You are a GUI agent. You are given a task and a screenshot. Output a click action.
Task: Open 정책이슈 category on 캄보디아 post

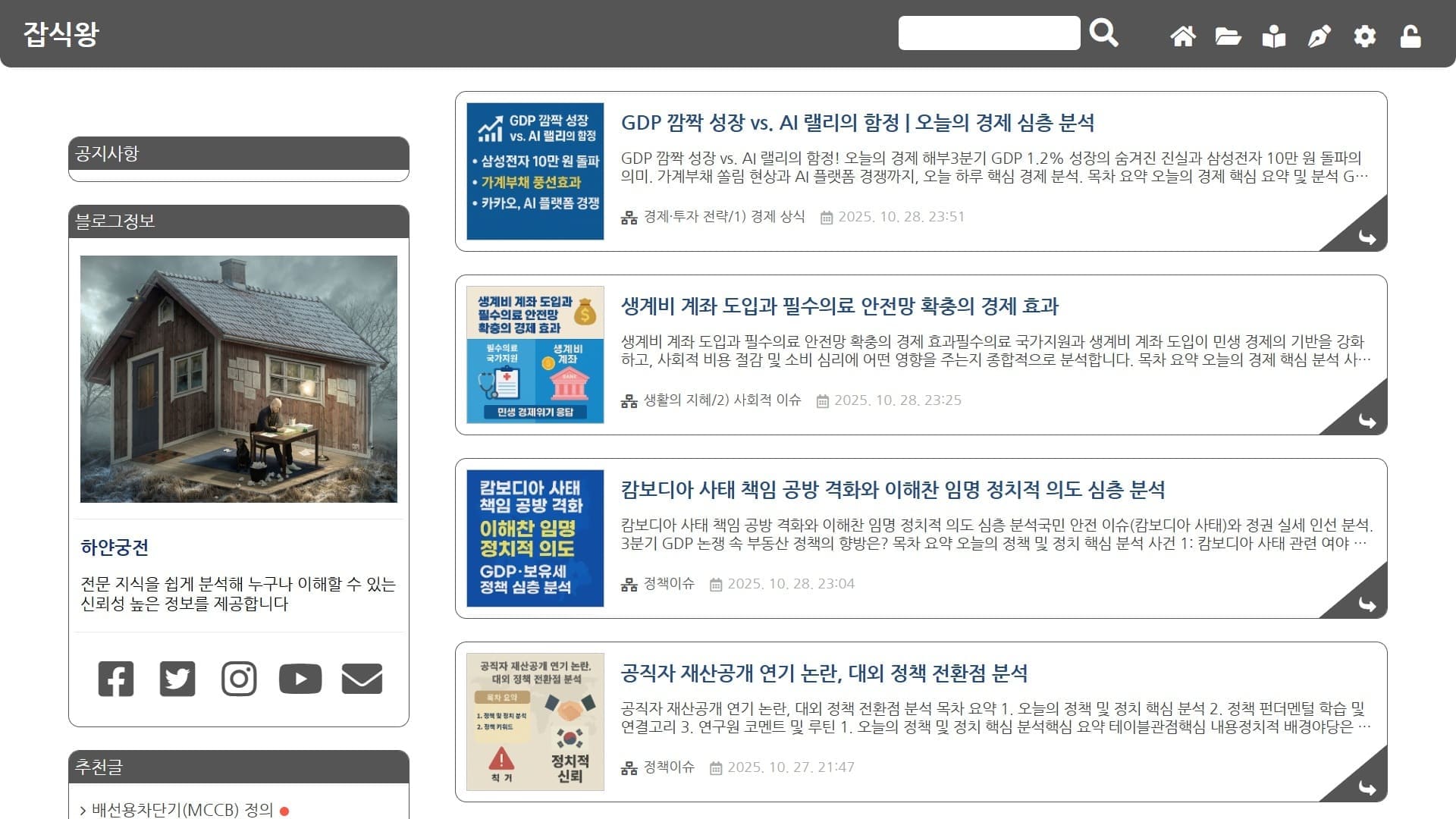(x=669, y=584)
